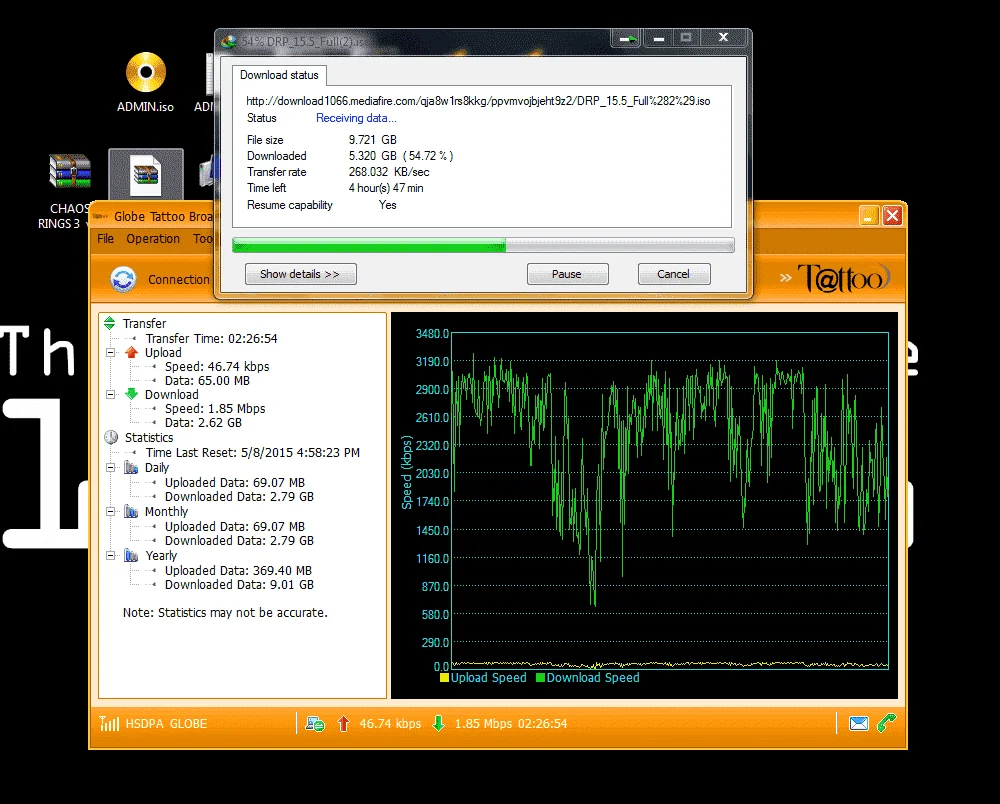Click the double chevron next to Tattoo logo
The width and height of the screenshot is (1000, 804).
(x=786, y=277)
